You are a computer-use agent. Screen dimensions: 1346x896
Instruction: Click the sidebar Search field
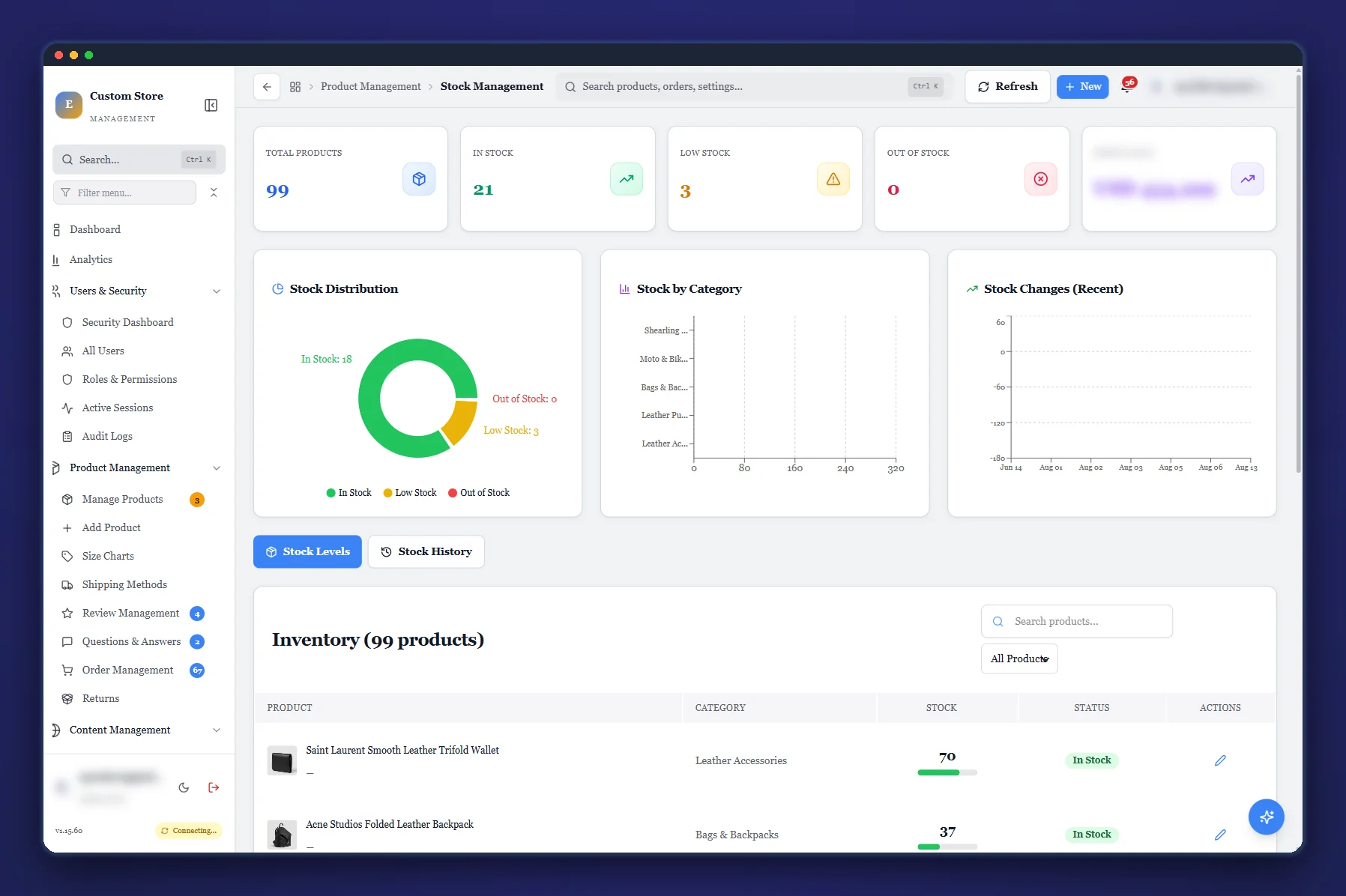click(139, 160)
